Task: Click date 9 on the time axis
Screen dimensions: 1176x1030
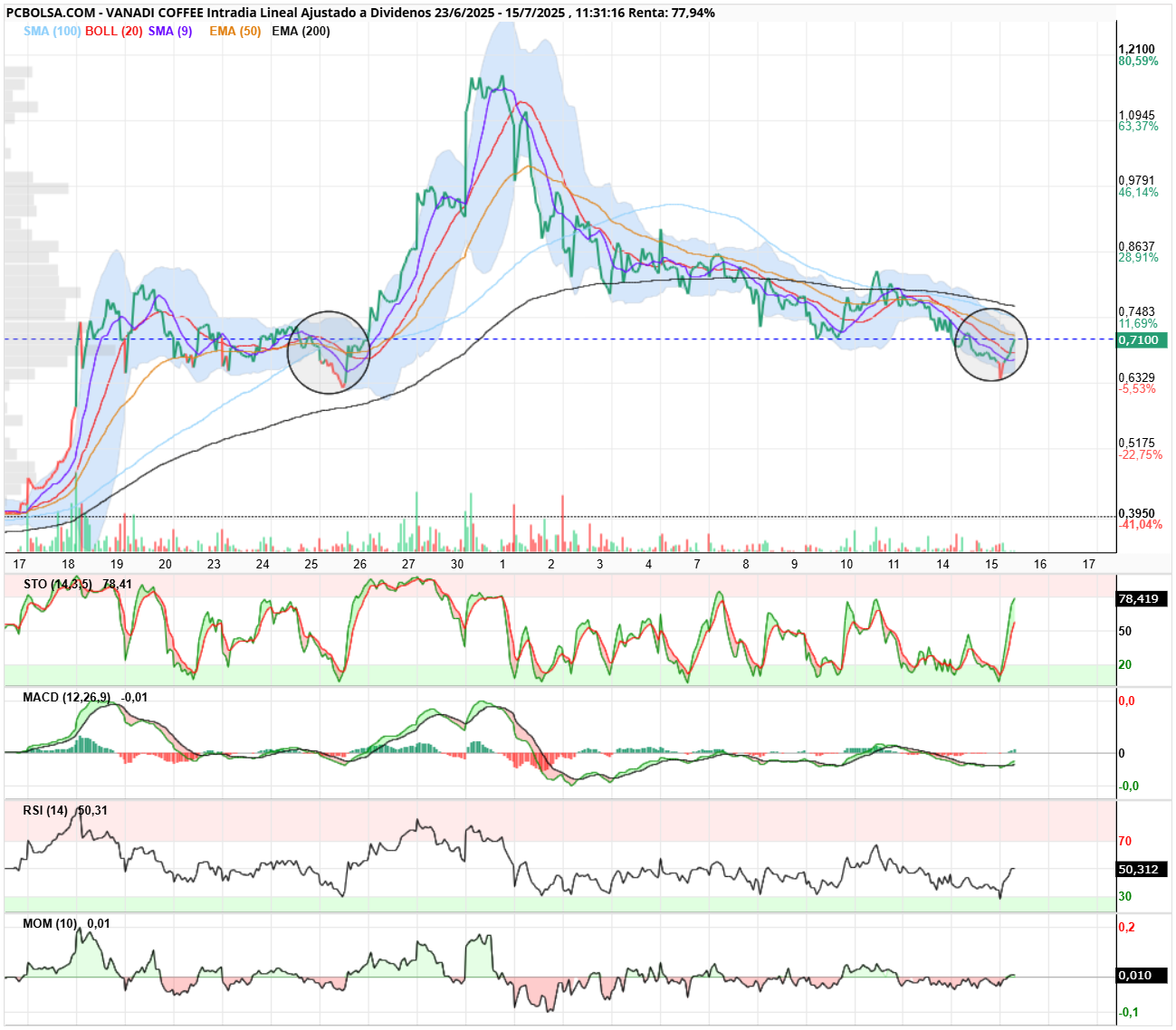Action: click(x=795, y=564)
